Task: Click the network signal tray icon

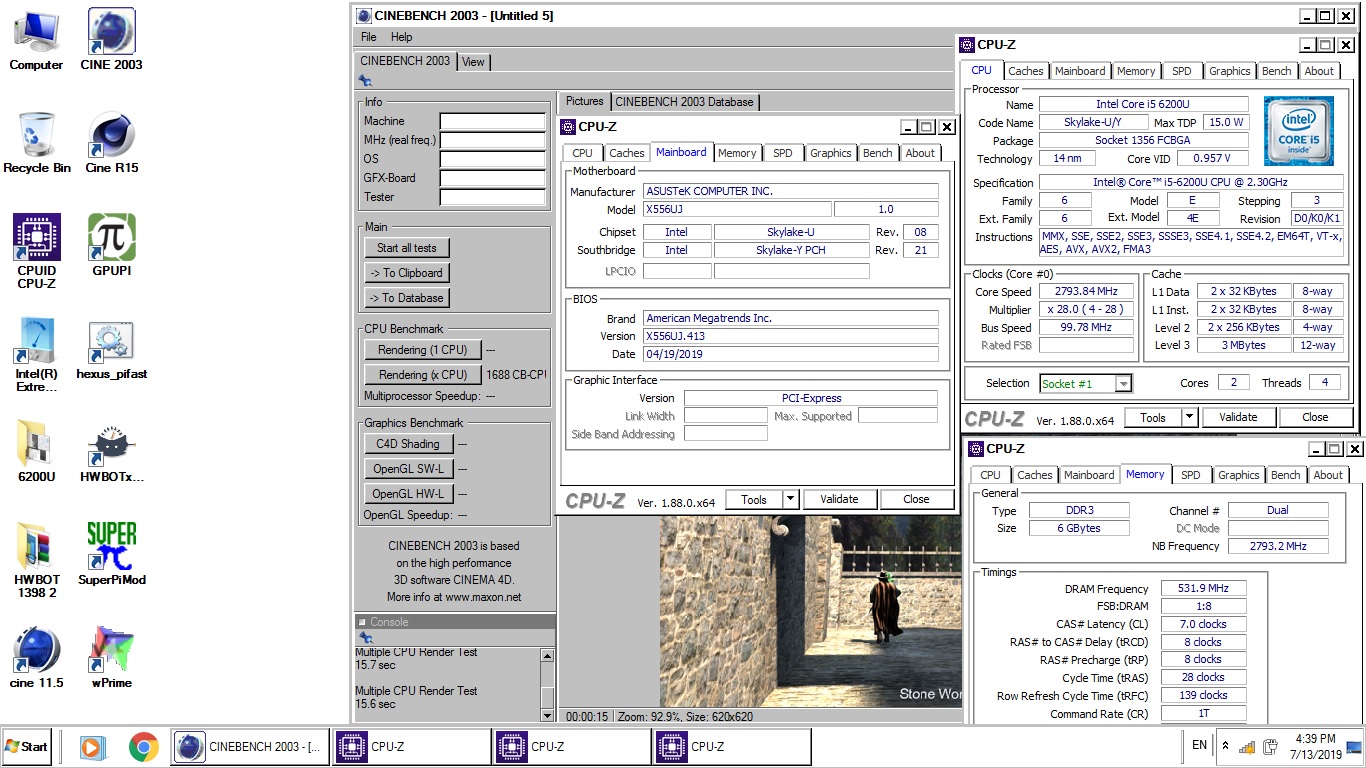Action: coord(1247,746)
